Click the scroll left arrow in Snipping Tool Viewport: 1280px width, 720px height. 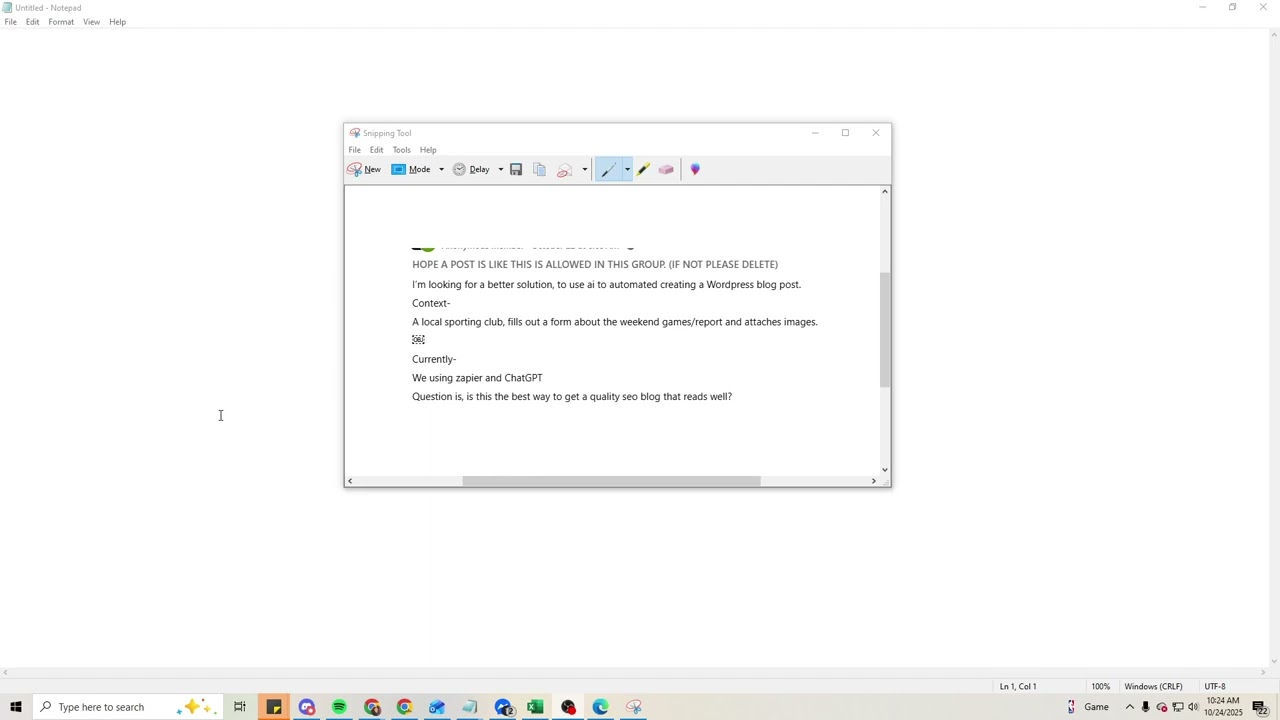[x=350, y=481]
